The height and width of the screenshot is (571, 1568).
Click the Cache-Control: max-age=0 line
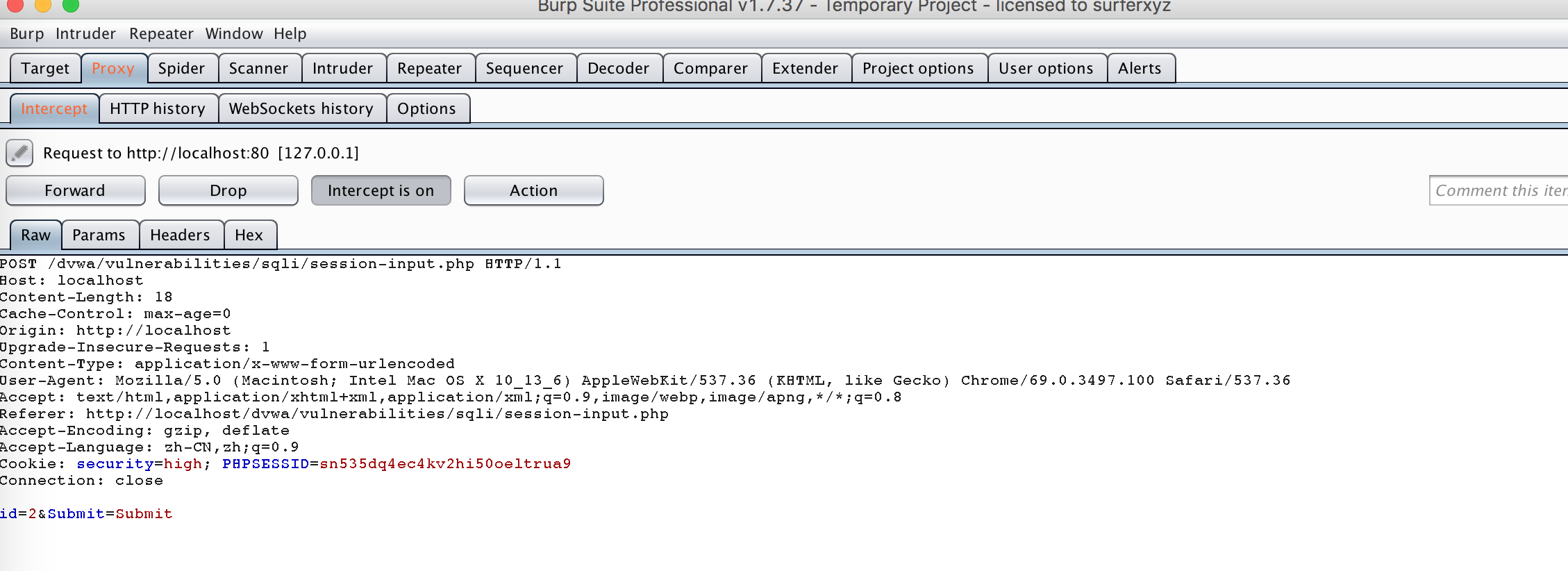[115, 314]
